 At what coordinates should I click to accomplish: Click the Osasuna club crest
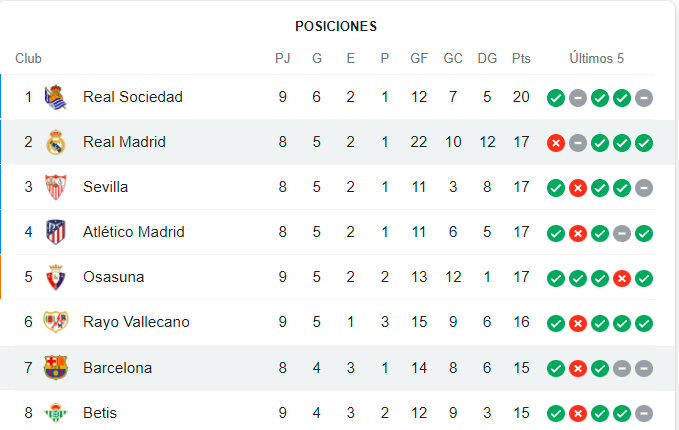(x=56, y=277)
